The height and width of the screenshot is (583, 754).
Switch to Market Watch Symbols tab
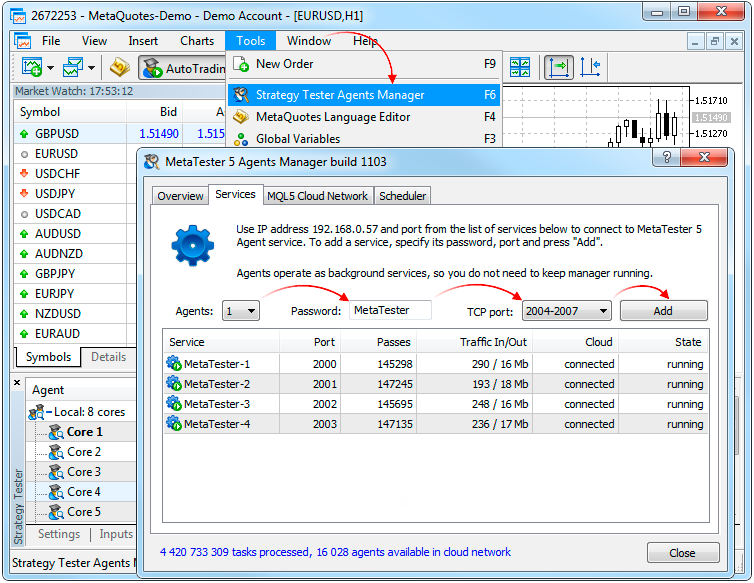pos(48,357)
